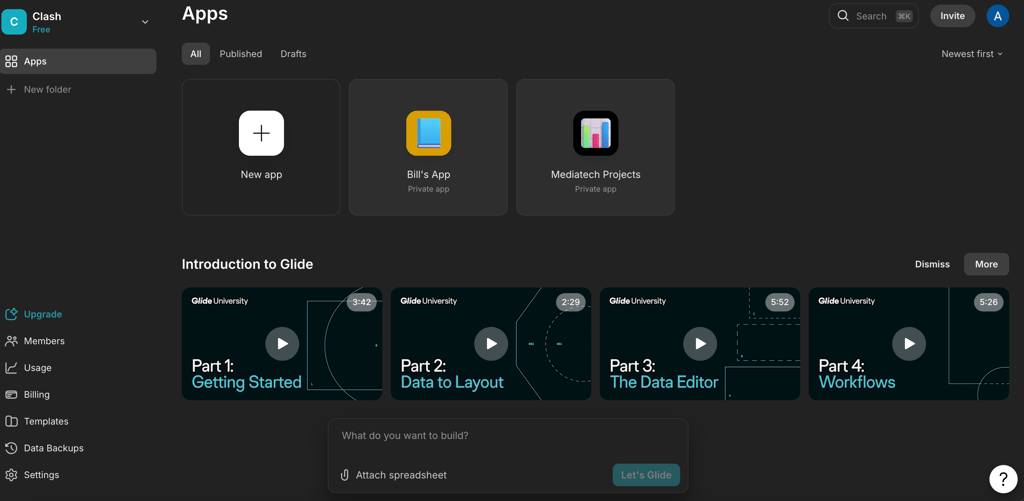Click the Upgrade icon in sidebar
Viewport: 1024px width, 501px height.
tap(11, 314)
